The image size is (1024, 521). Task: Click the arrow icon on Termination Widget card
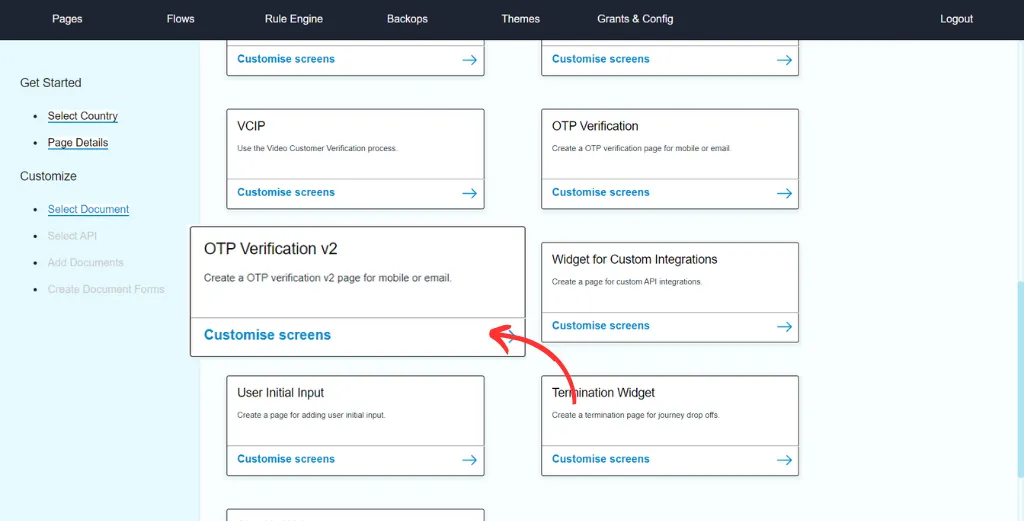point(784,460)
